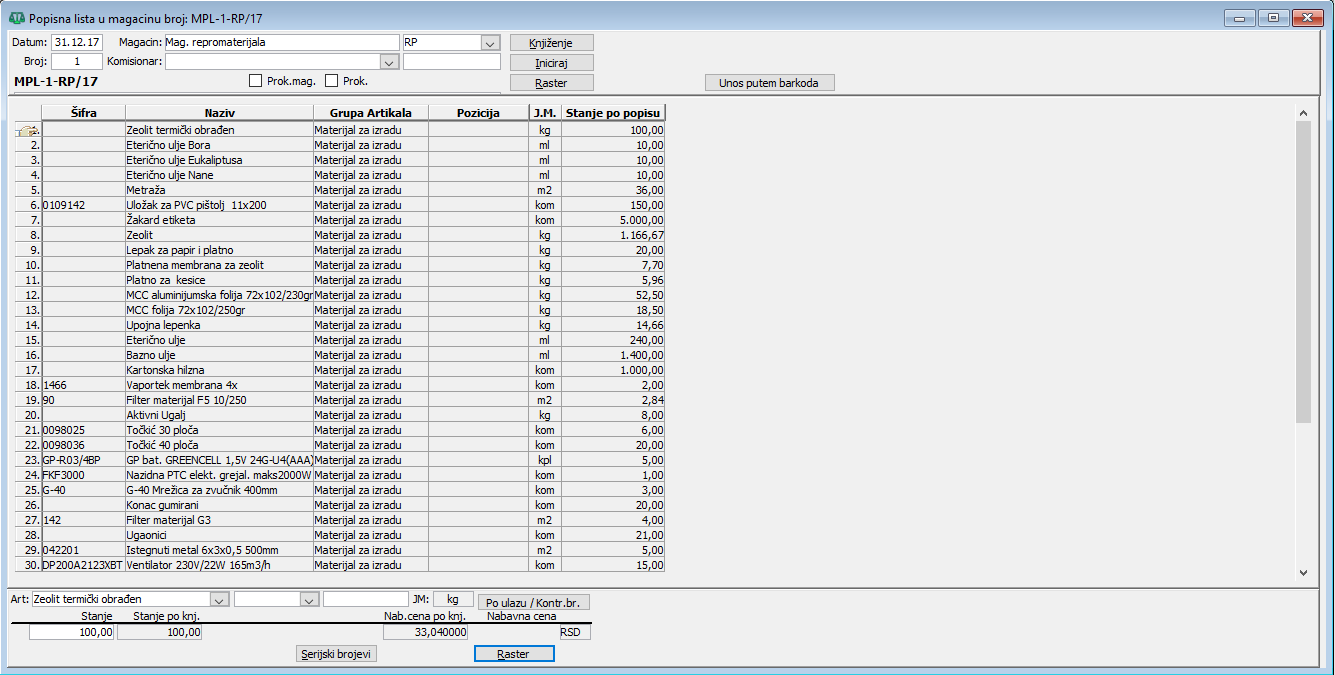Click the top Raster button
This screenshot has height=675, width=1335.
pyautogui.click(x=551, y=83)
